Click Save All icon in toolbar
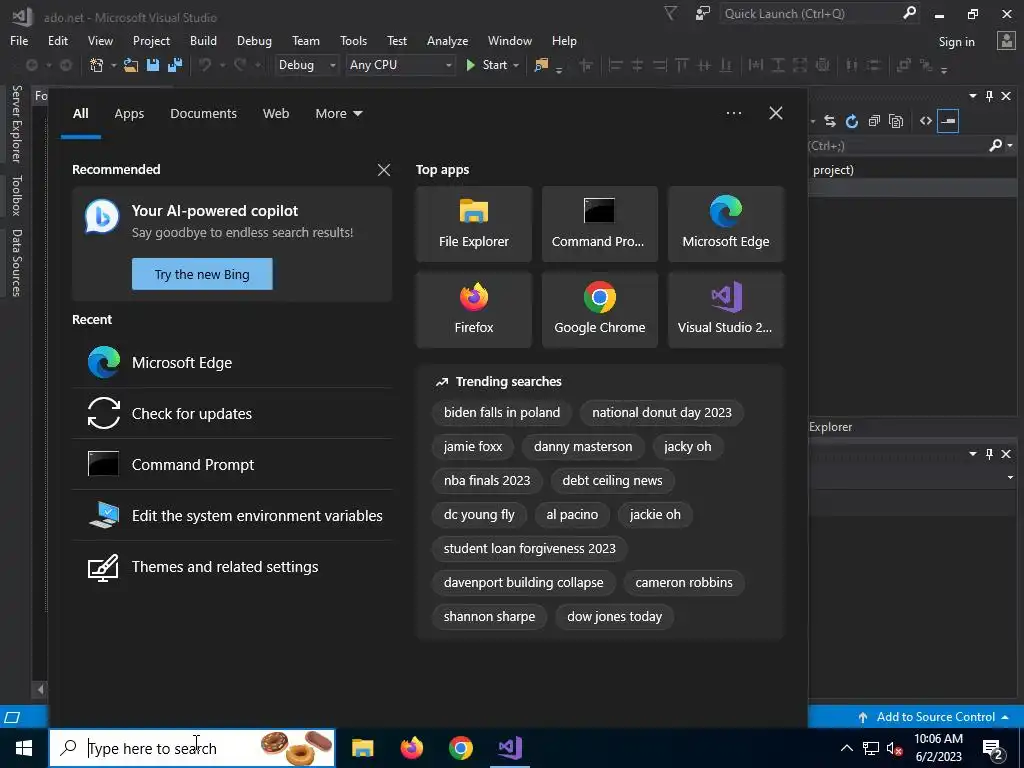1024x768 pixels. click(174, 65)
